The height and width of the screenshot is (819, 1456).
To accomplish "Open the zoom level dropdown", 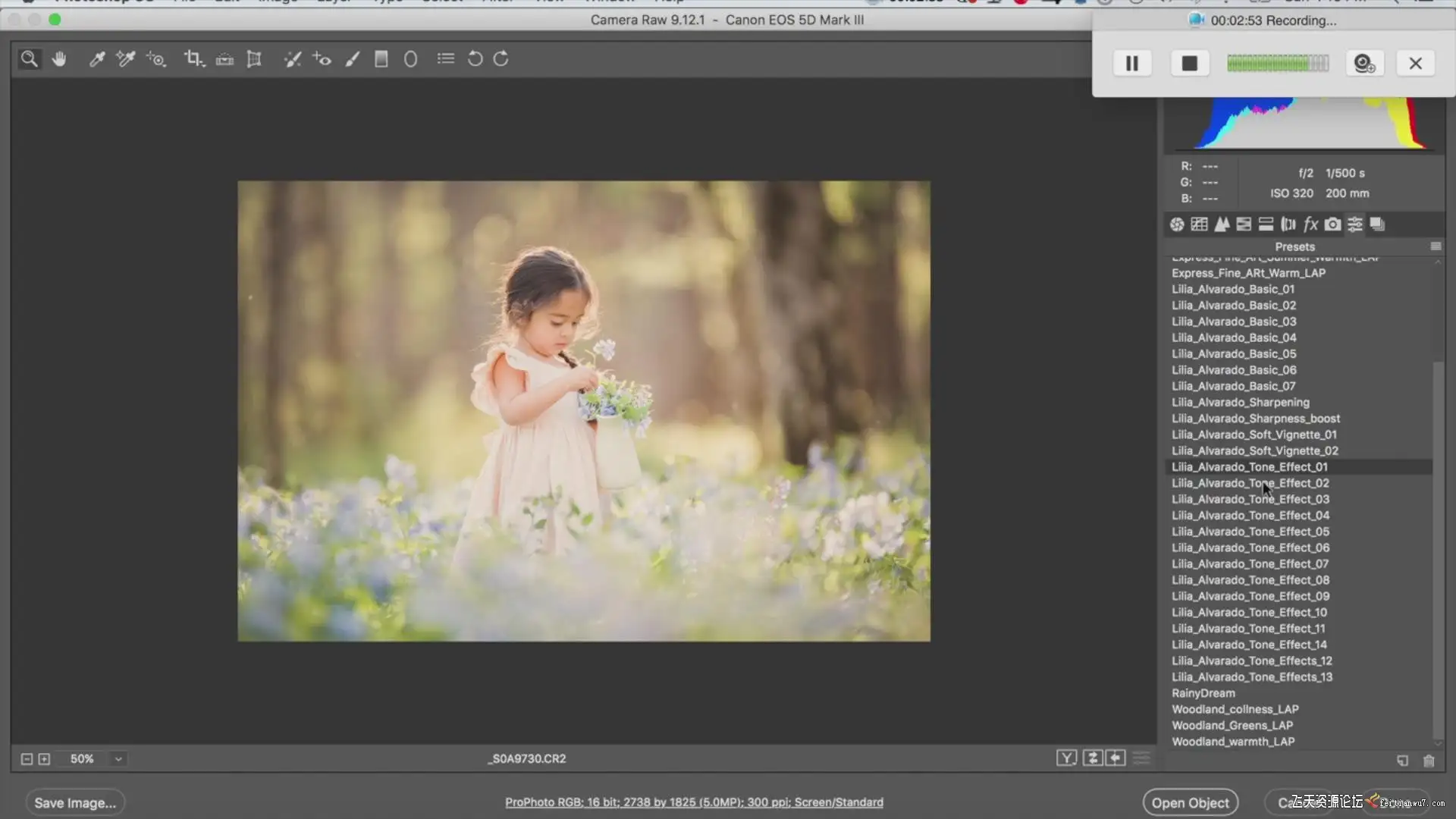I will pyautogui.click(x=118, y=759).
